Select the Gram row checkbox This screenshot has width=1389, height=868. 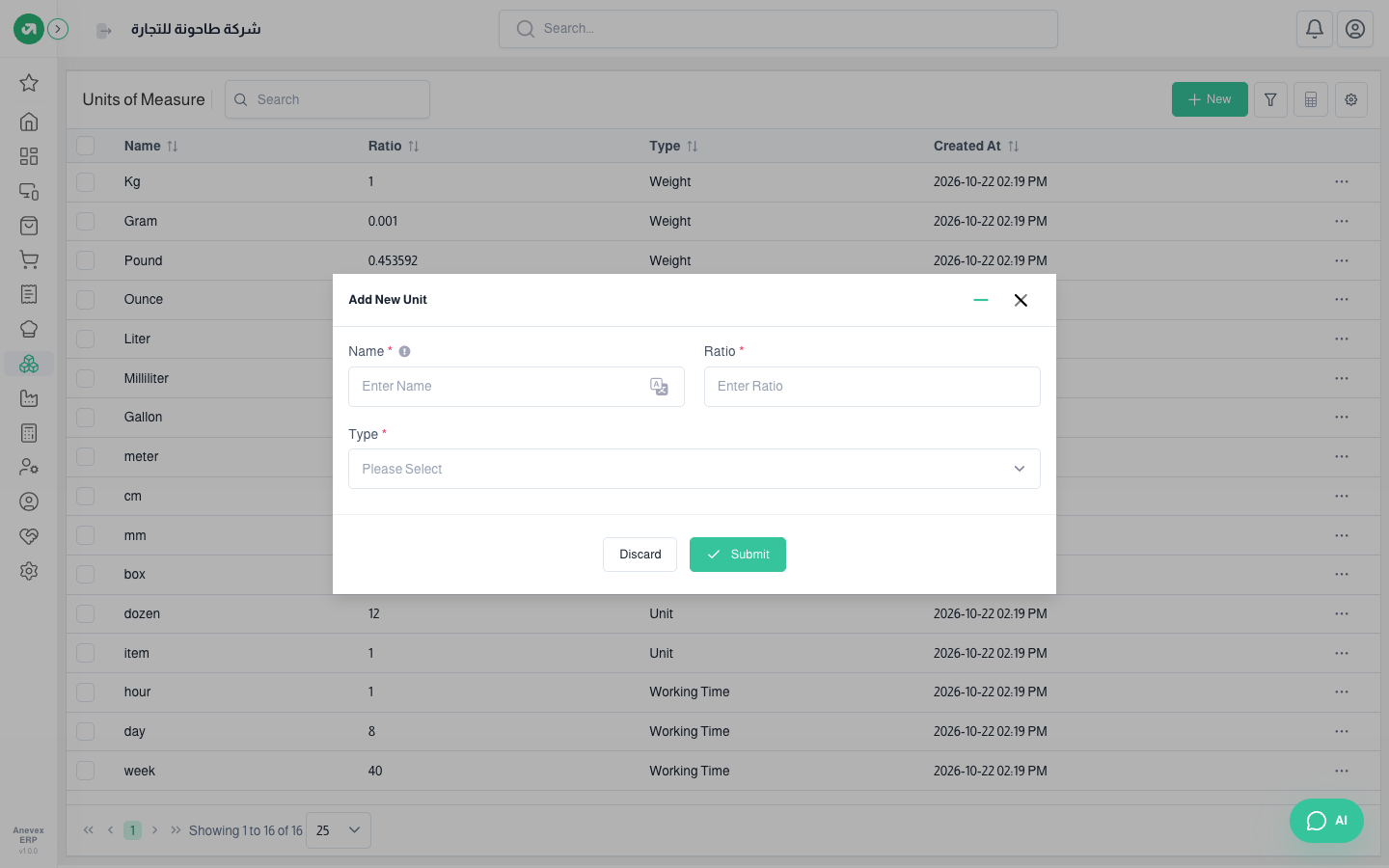pos(86,221)
